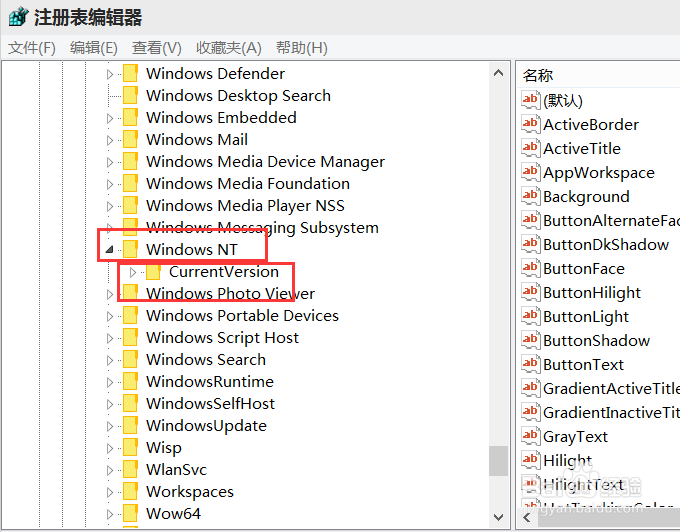Click the ButtonShadow string value icon

click(x=531, y=340)
